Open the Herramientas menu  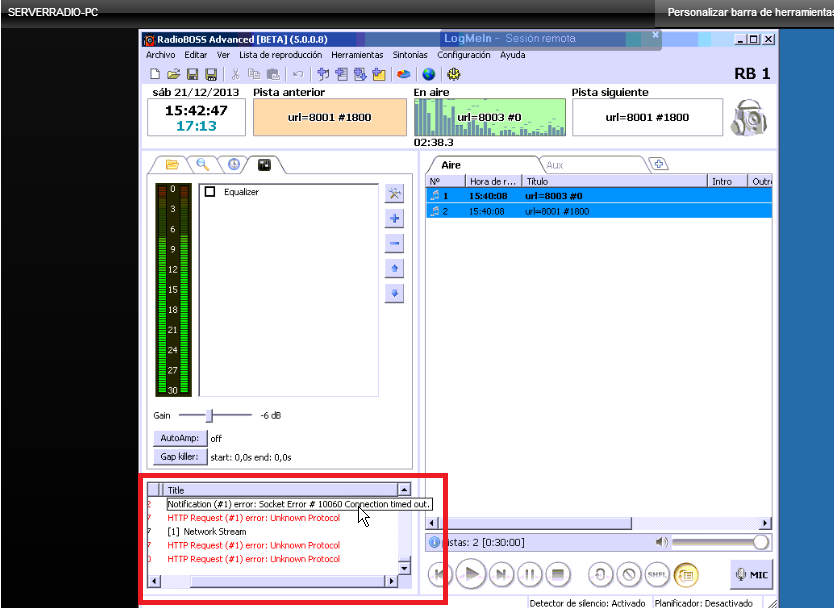pos(357,55)
